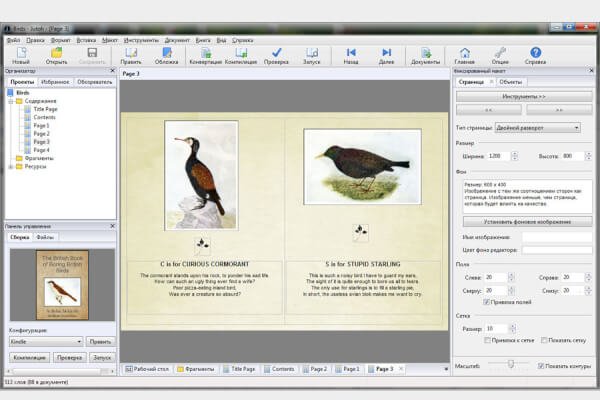
Task: Open Фрагменты document tab
Action: coord(196,369)
